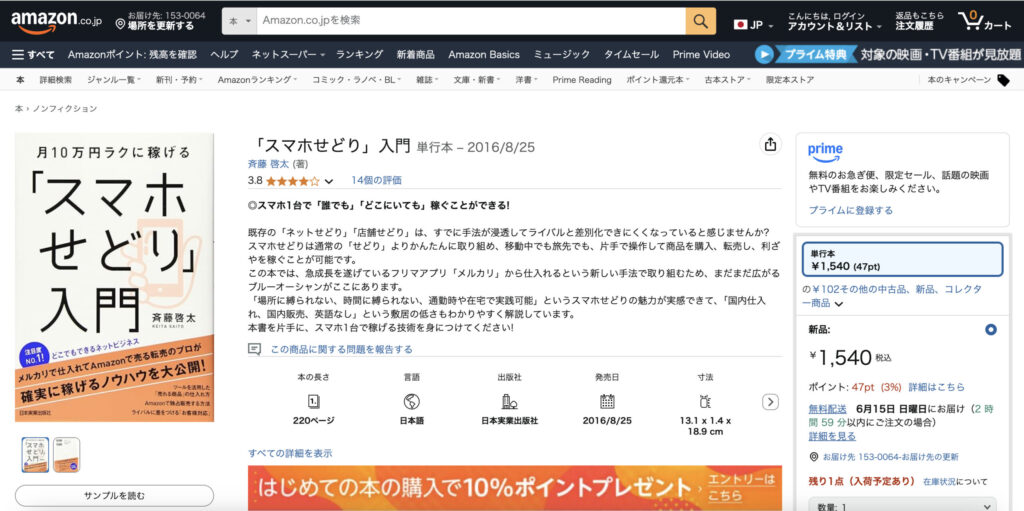Select the 単行本 ¥1,540 format option
Screen dimensions: 1024x511
click(902, 259)
